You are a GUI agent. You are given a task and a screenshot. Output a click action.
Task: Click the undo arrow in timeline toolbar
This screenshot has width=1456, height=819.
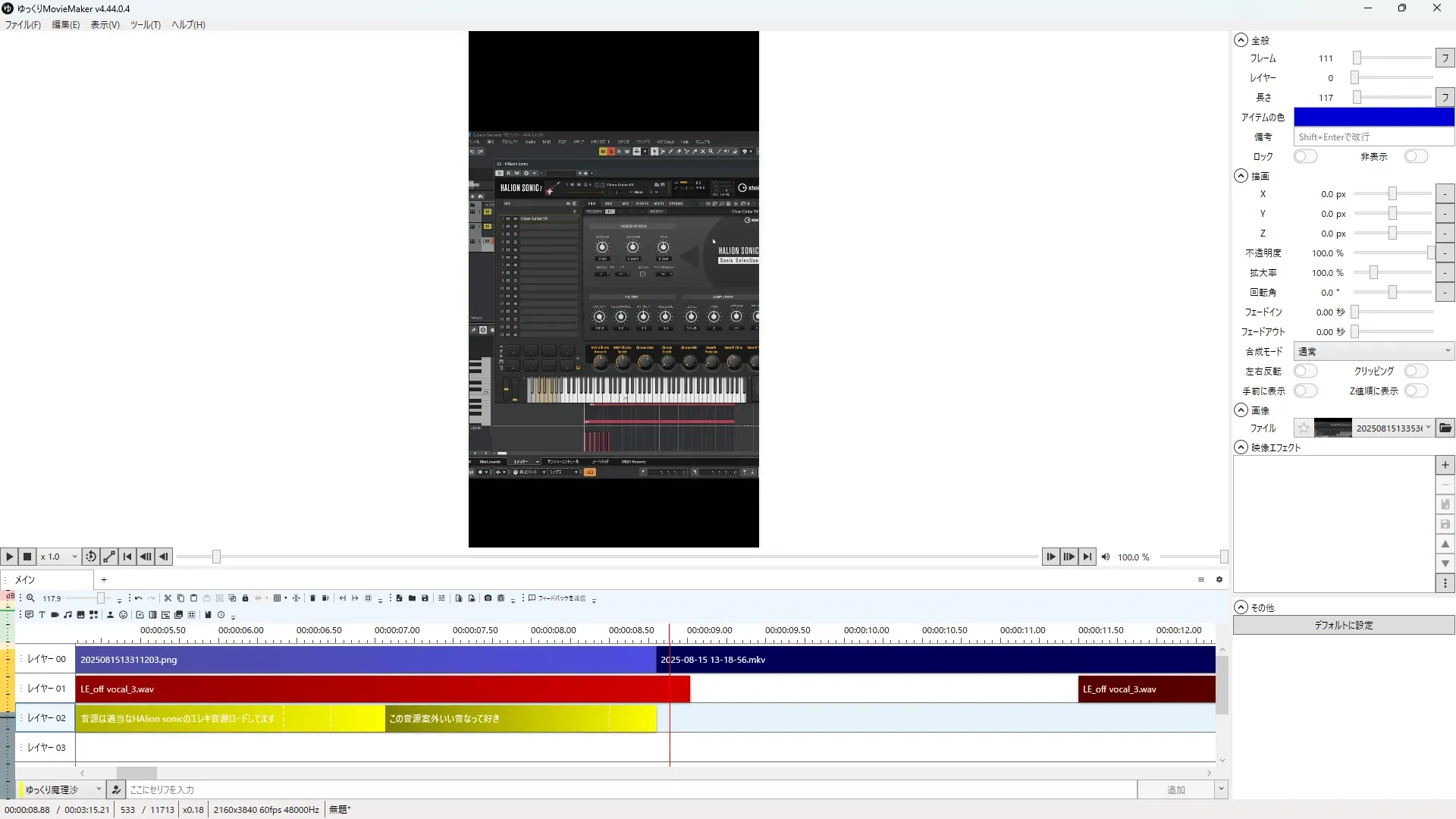(138, 598)
